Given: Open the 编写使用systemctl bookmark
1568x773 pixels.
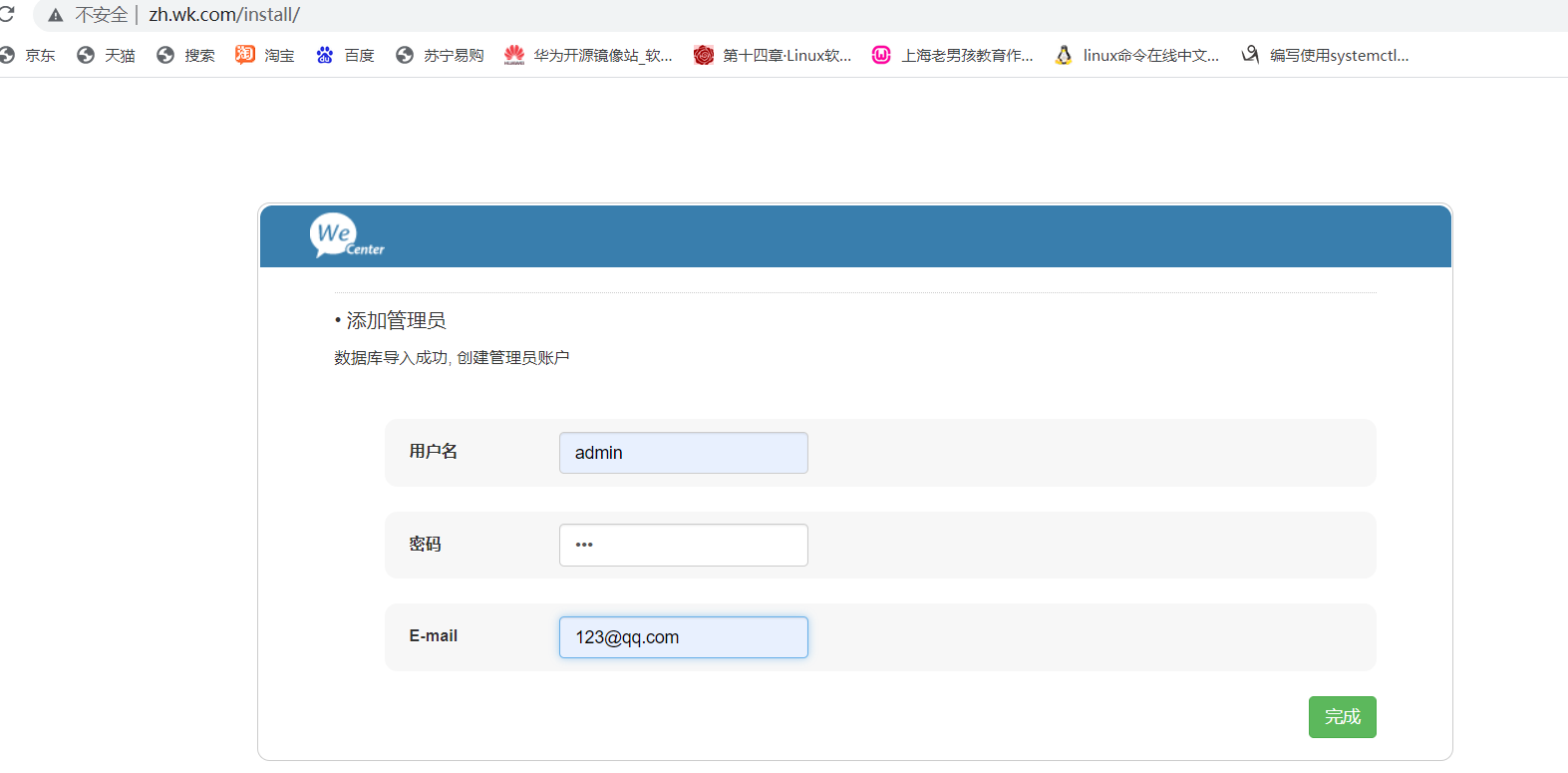Looking at the screenshot, I should point(1325,55).
